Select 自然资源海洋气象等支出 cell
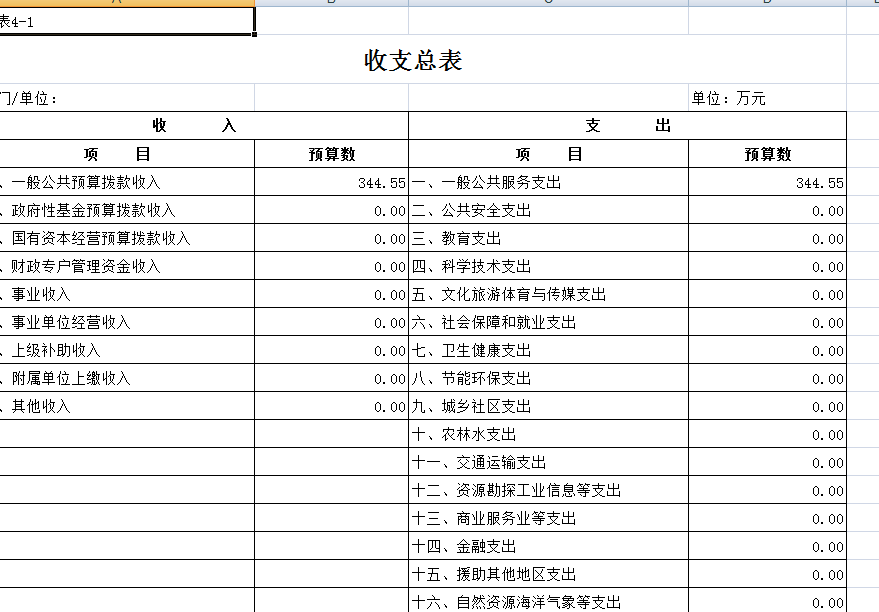 (549, 601)
